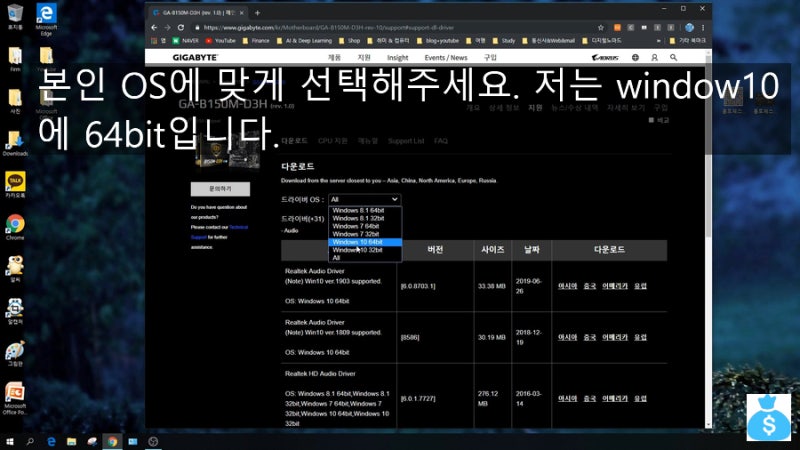Image resolution: width=800 pixels, height=450 pixels.
Task: Open the site search magnifier icon
Action: pos(673,58)
